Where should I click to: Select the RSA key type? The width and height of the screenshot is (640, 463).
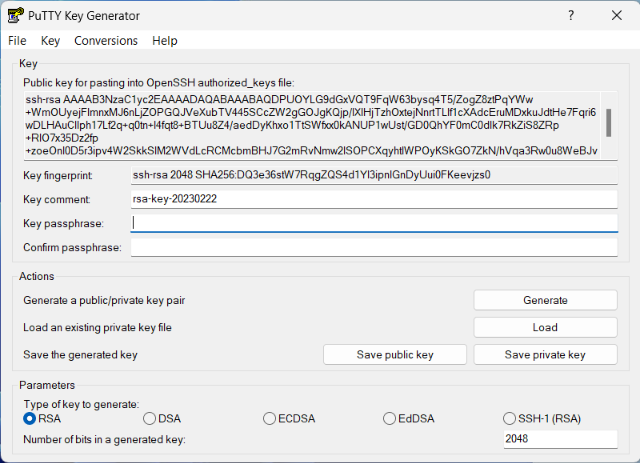click(x=30, y=418)
